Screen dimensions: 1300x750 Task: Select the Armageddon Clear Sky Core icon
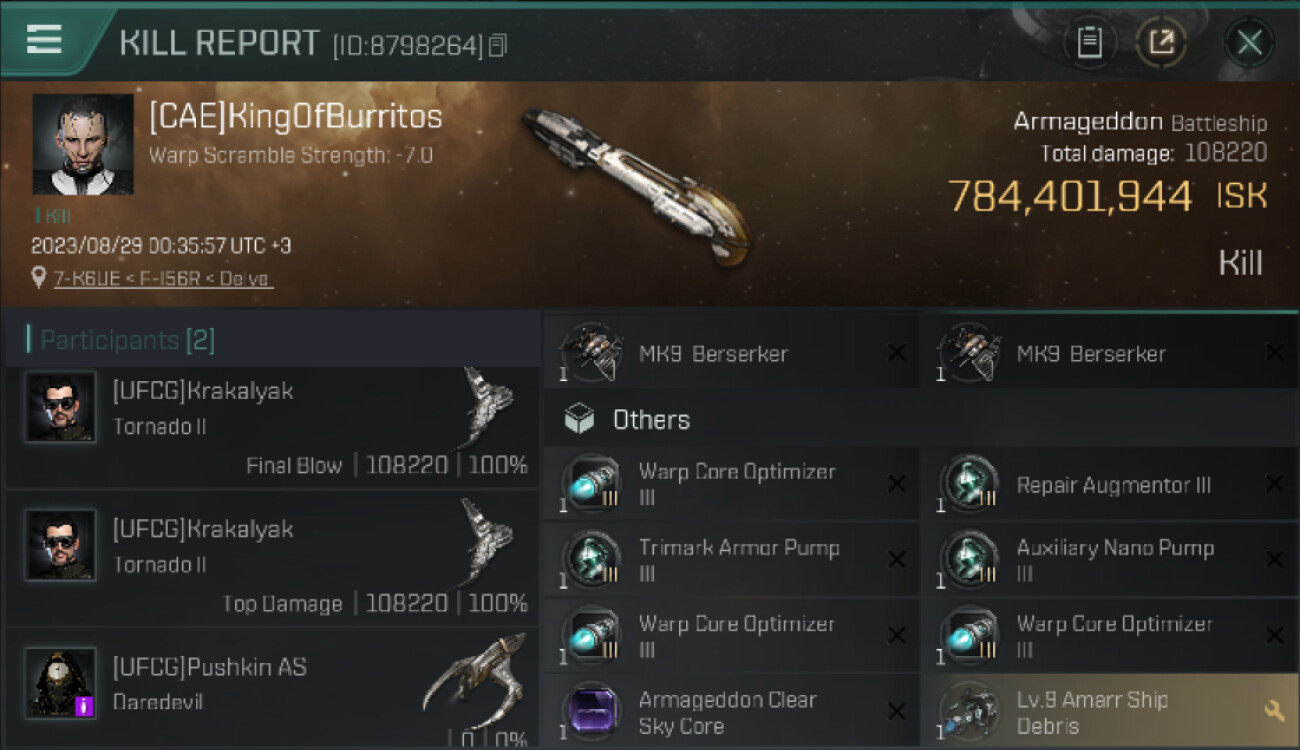[591, 712]
